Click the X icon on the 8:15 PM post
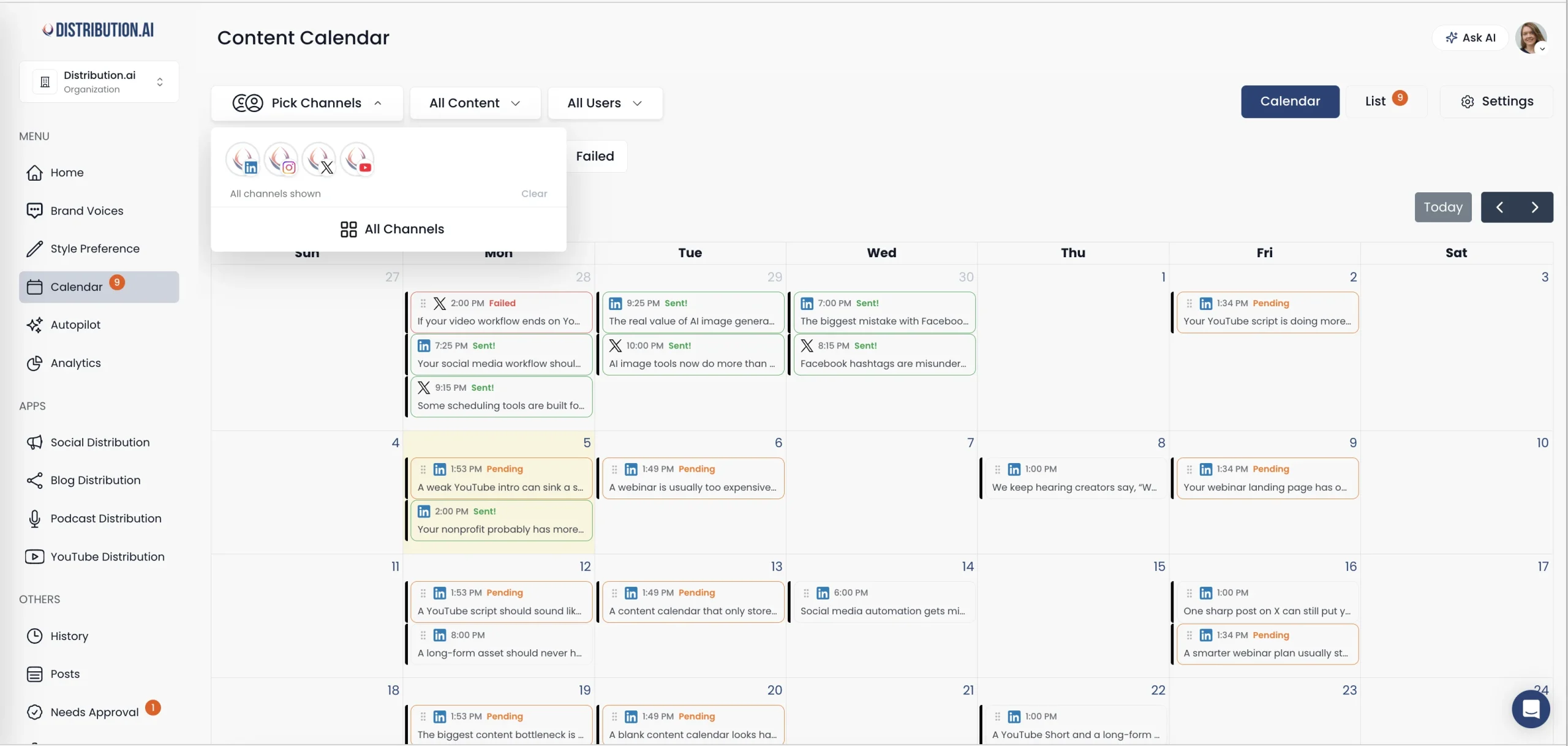Image resolution: width=1568 pixels, height=746 pixels. (807, 345)
